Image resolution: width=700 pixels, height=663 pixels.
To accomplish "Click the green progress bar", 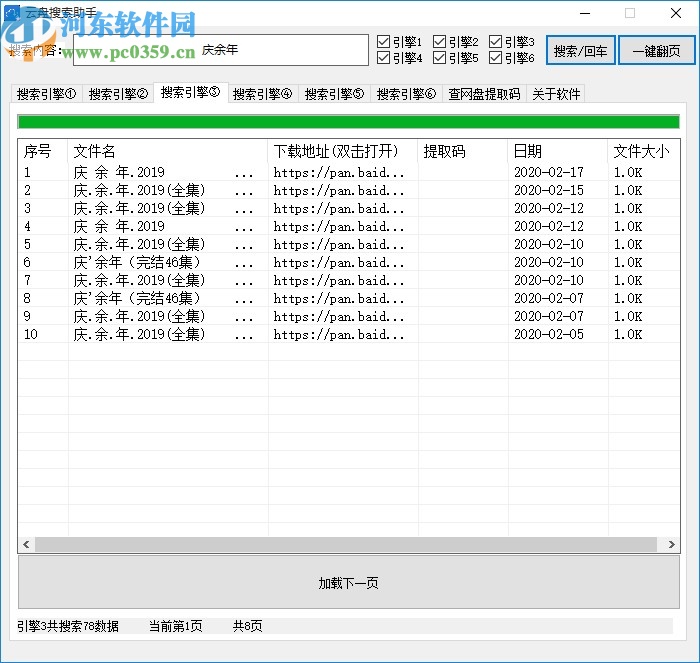I will [349, 121].
